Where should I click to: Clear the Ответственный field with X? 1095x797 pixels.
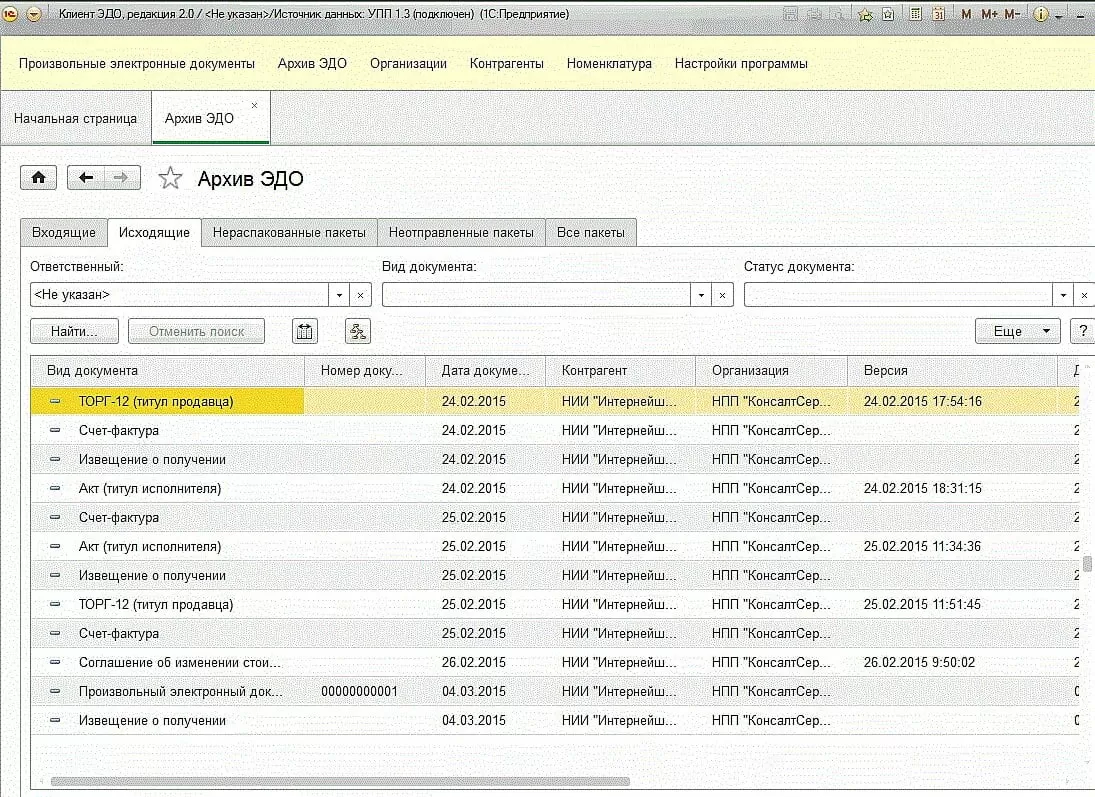pyautogui.click(x=361, y=295)
